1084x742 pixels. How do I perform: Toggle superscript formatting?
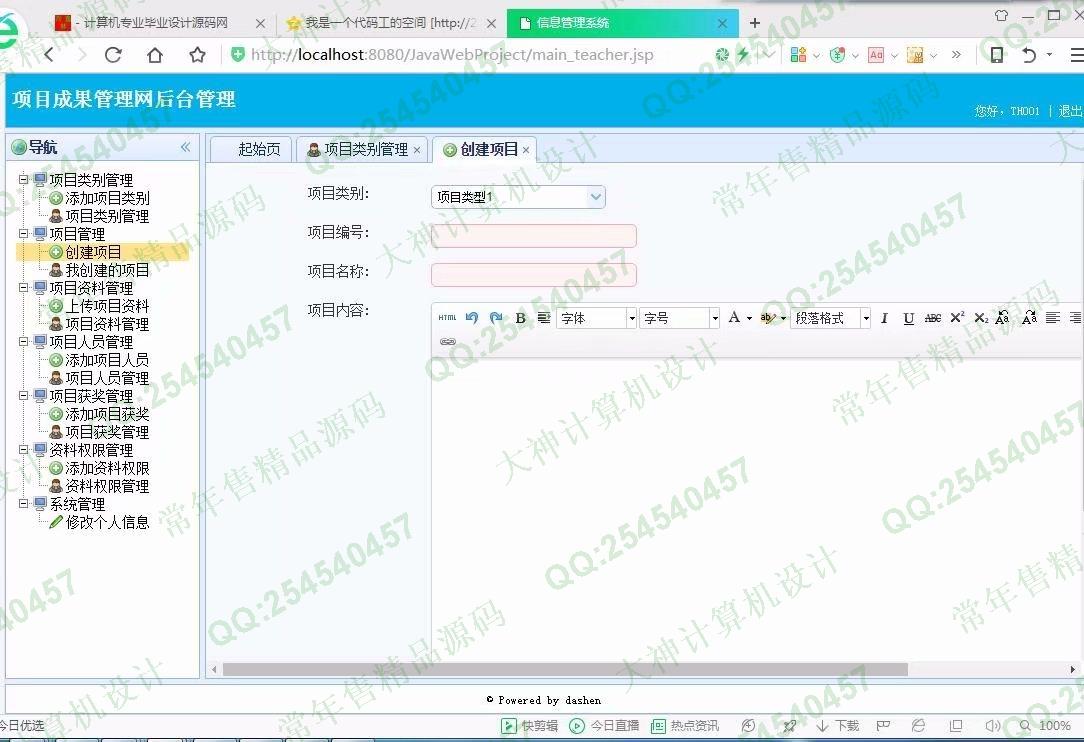pos(957,317)
